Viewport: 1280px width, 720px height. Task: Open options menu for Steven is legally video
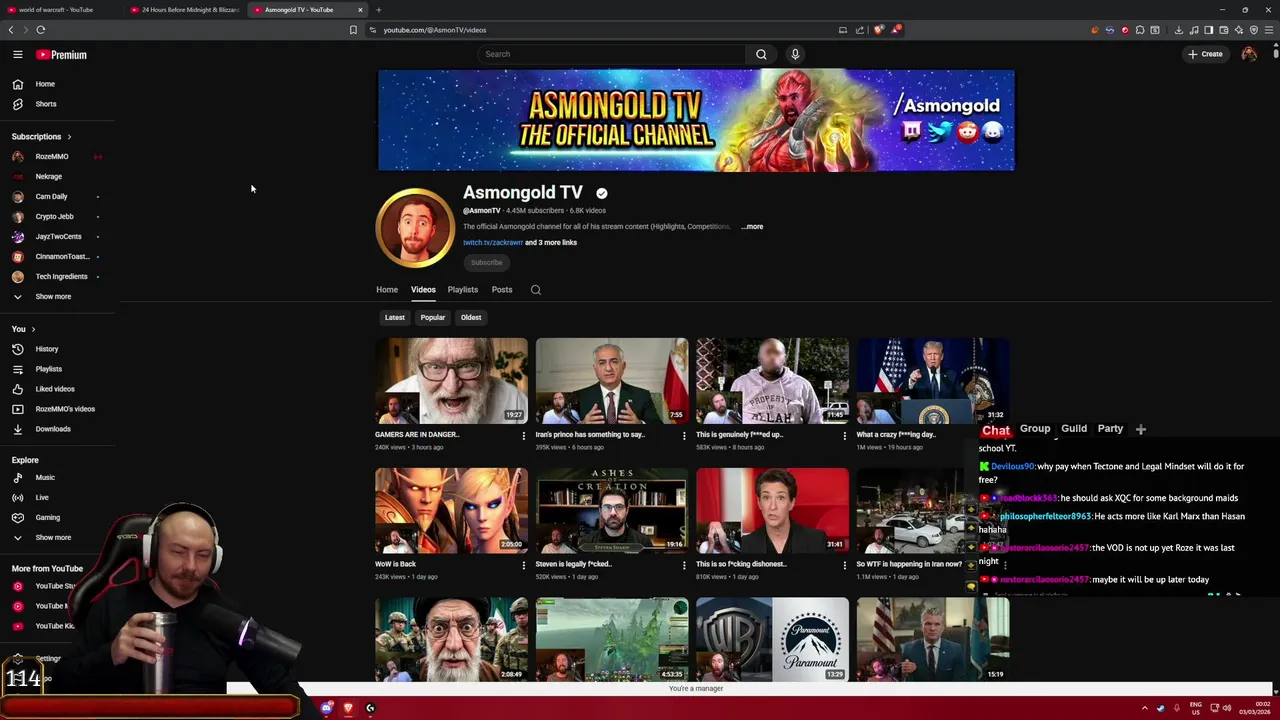click(684, 566)
